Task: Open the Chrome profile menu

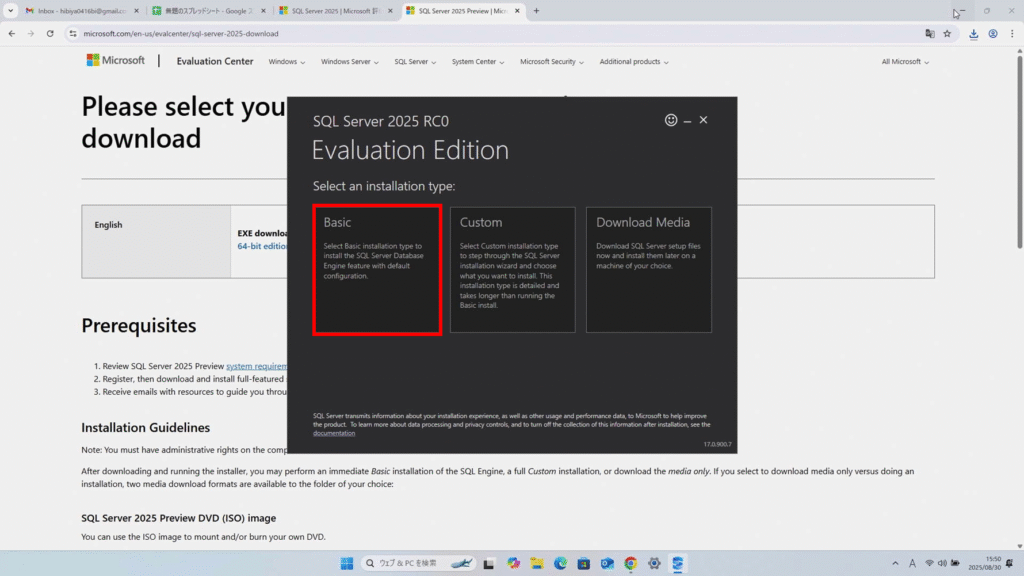Action: [993, 34]
